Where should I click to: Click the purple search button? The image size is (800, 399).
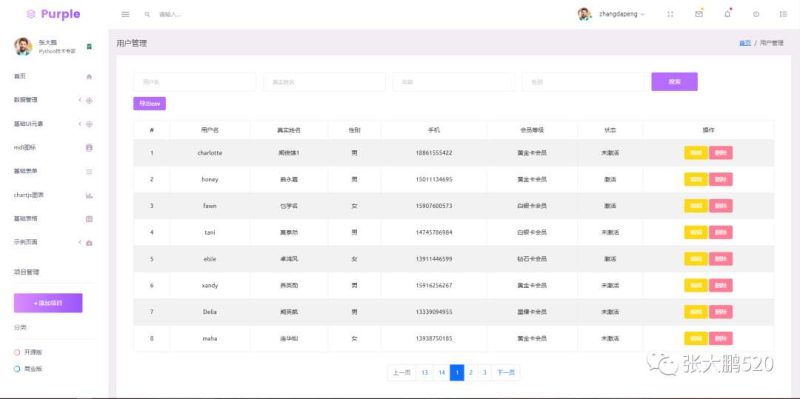[x=674, y=82]
